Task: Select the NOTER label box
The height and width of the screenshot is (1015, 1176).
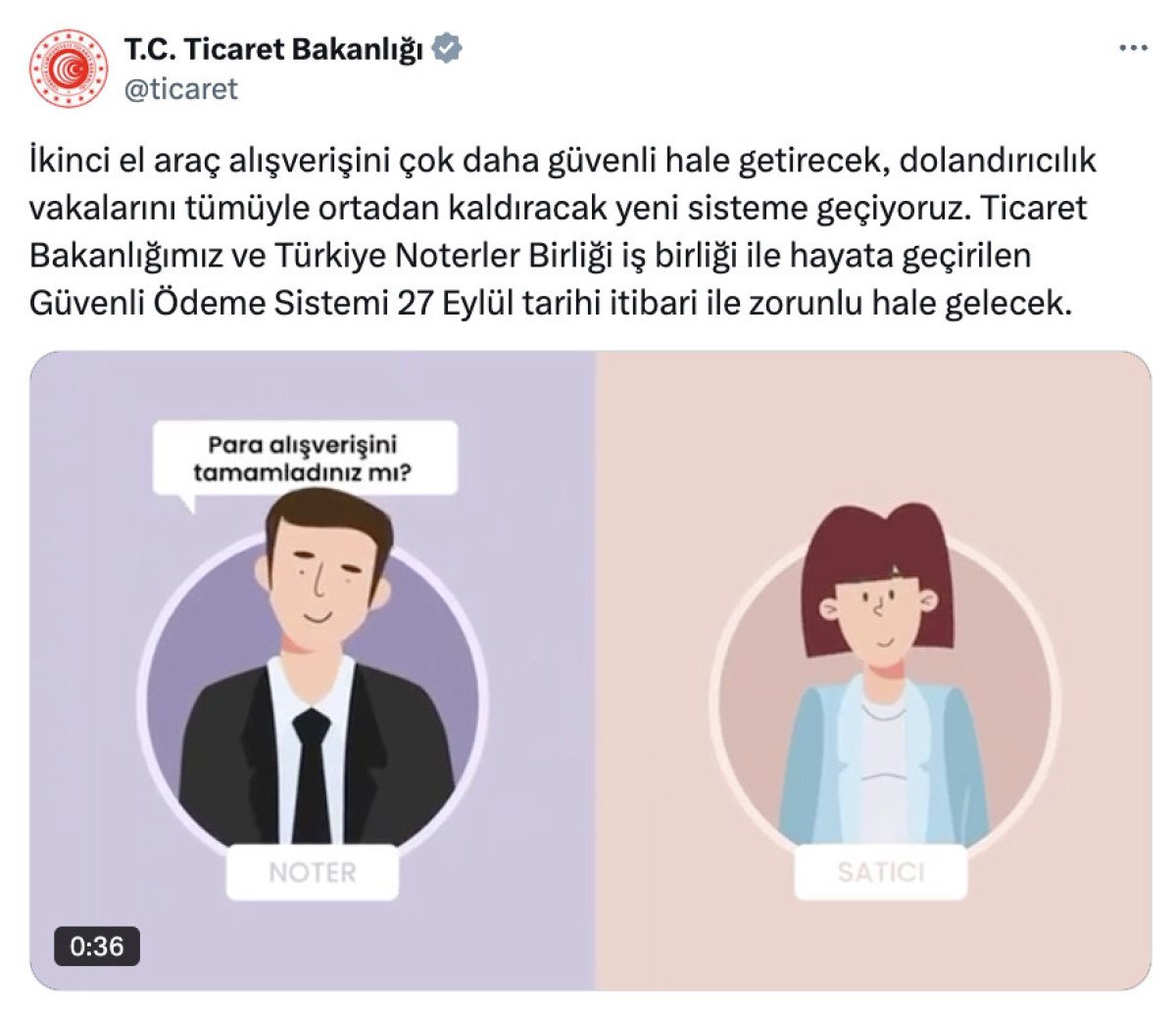Action: pyautogui.click(x=313, y=872)
